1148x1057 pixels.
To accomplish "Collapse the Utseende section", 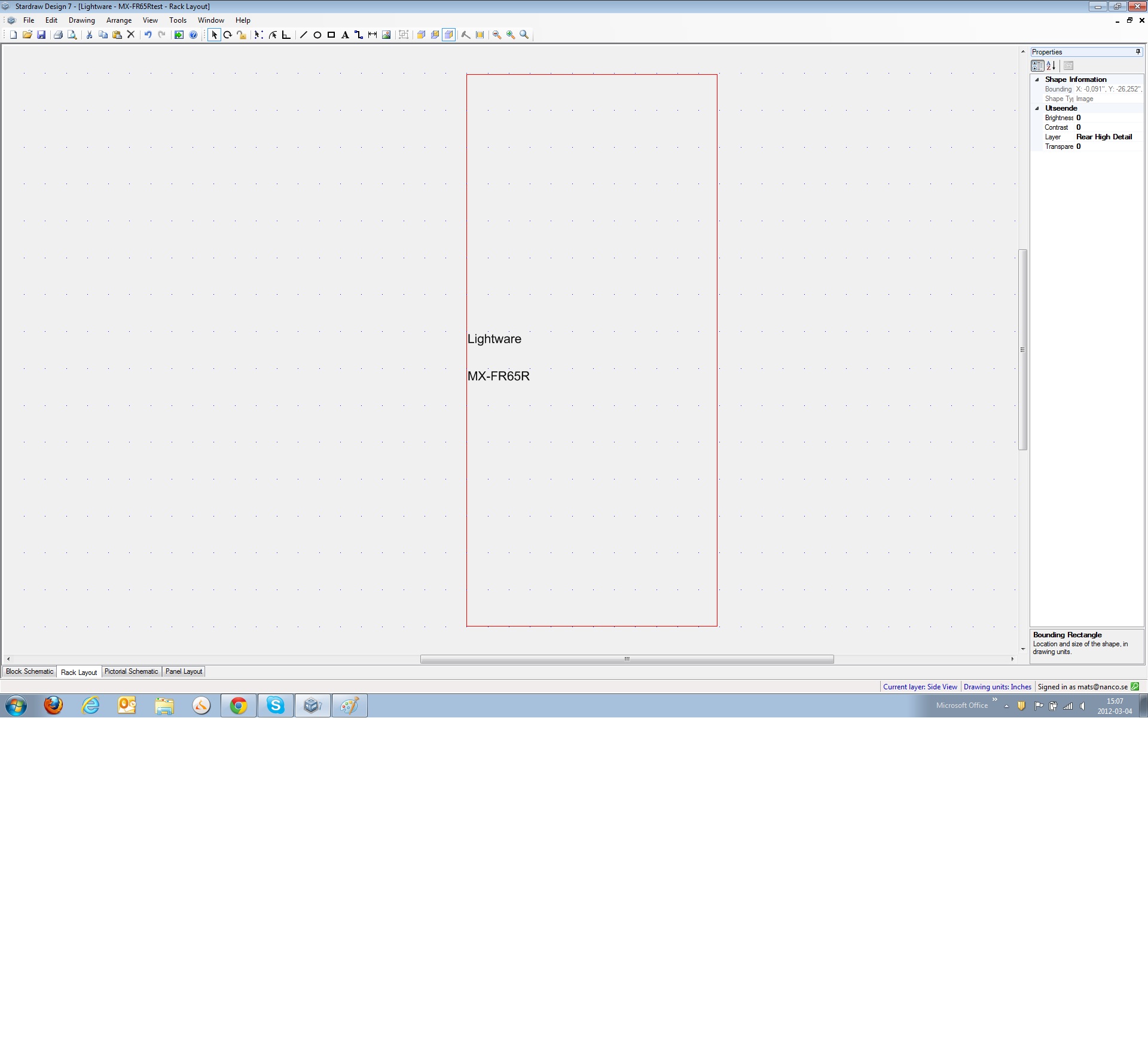I will pyautogui.click(x=1037, y=108).
